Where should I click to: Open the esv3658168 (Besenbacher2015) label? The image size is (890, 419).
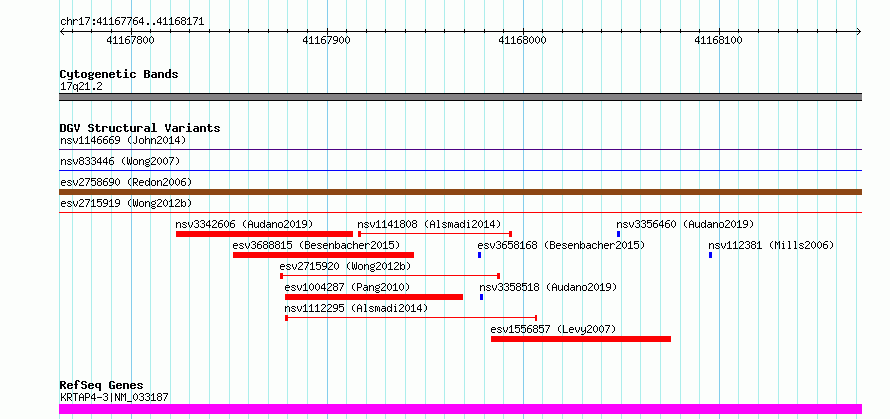561,245
